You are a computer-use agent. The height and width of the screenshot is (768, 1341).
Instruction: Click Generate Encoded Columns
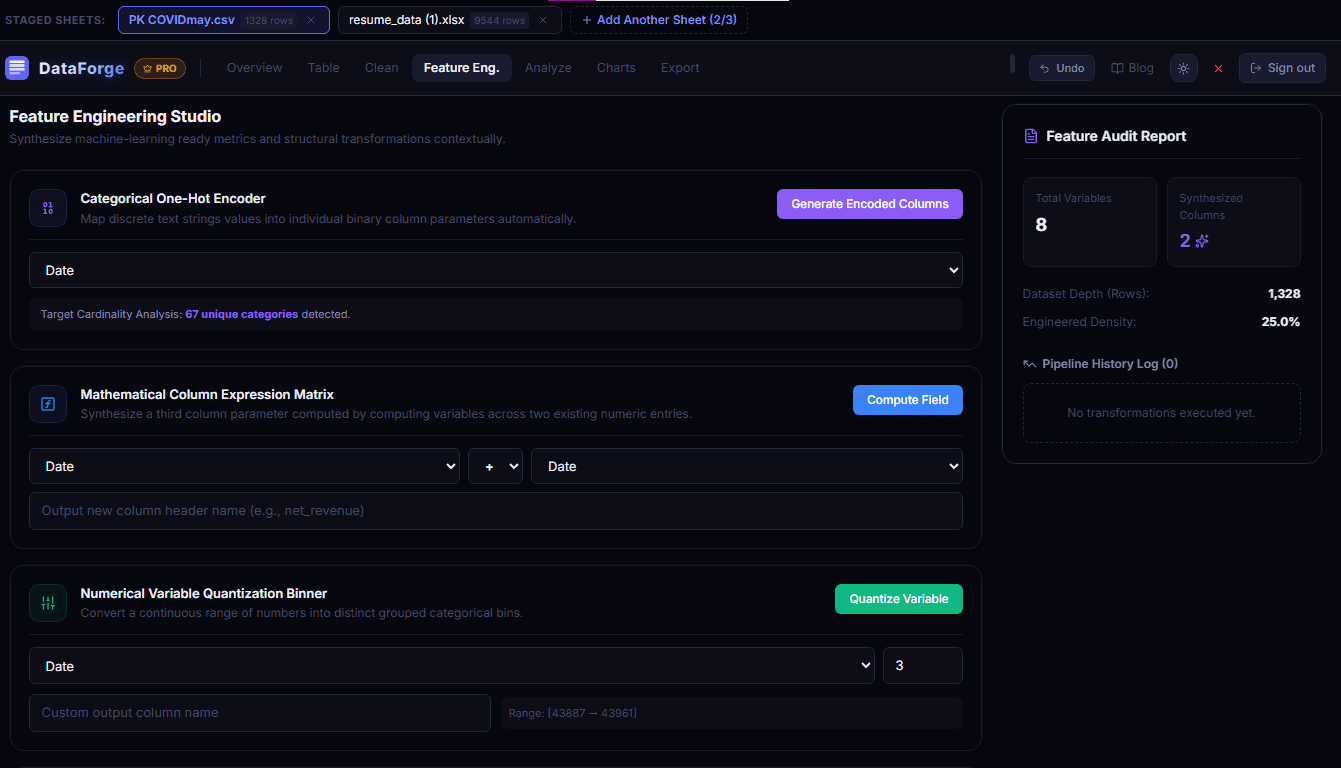pyautogui.click(x=870, y=204)
